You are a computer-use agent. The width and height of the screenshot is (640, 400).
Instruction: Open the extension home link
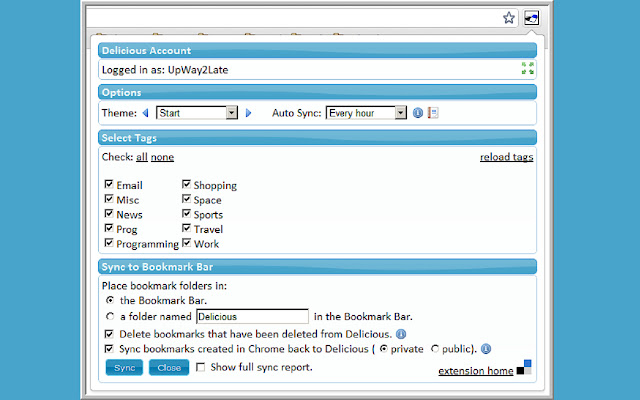pyautogui.click(x=476, y=371)
